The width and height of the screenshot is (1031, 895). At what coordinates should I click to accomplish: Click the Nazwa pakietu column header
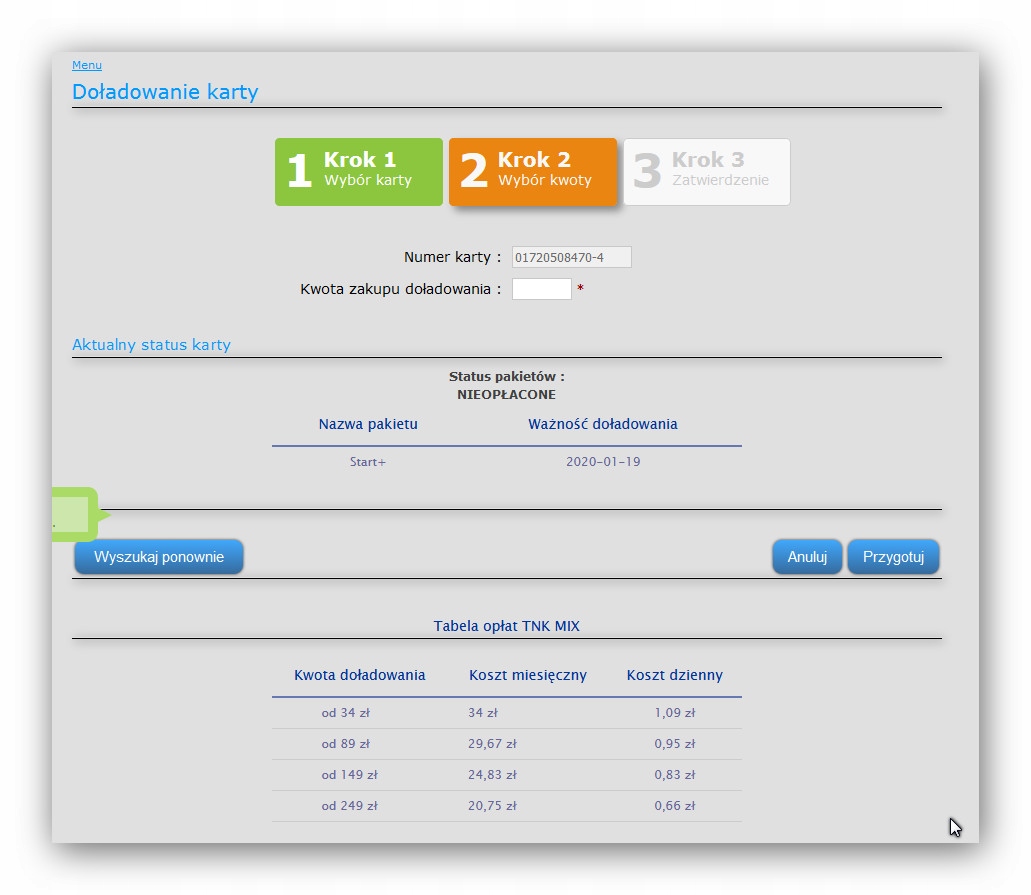(368, 424)
